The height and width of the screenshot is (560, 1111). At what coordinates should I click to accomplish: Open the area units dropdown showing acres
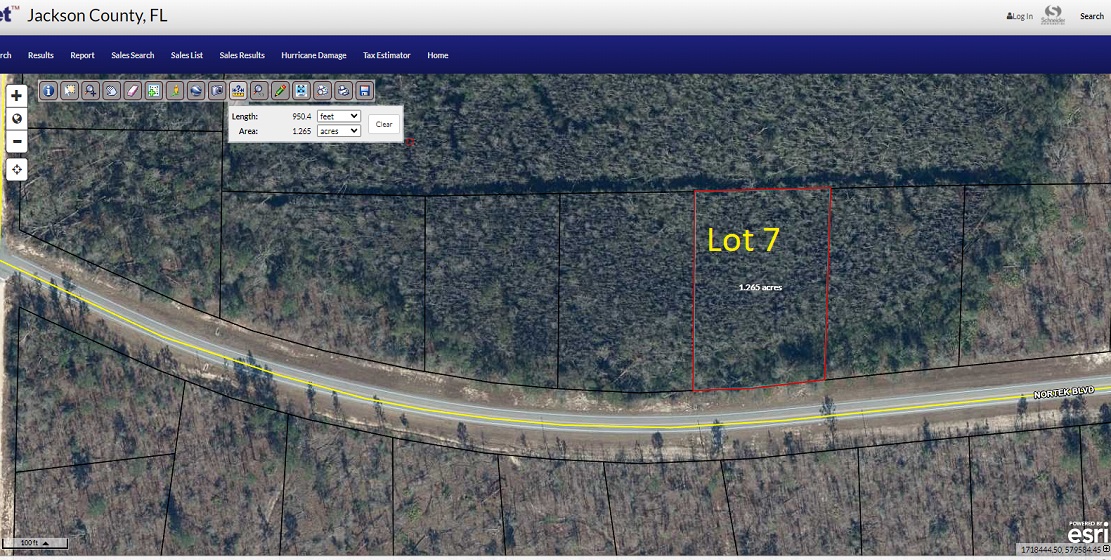[x=338, y=131]
